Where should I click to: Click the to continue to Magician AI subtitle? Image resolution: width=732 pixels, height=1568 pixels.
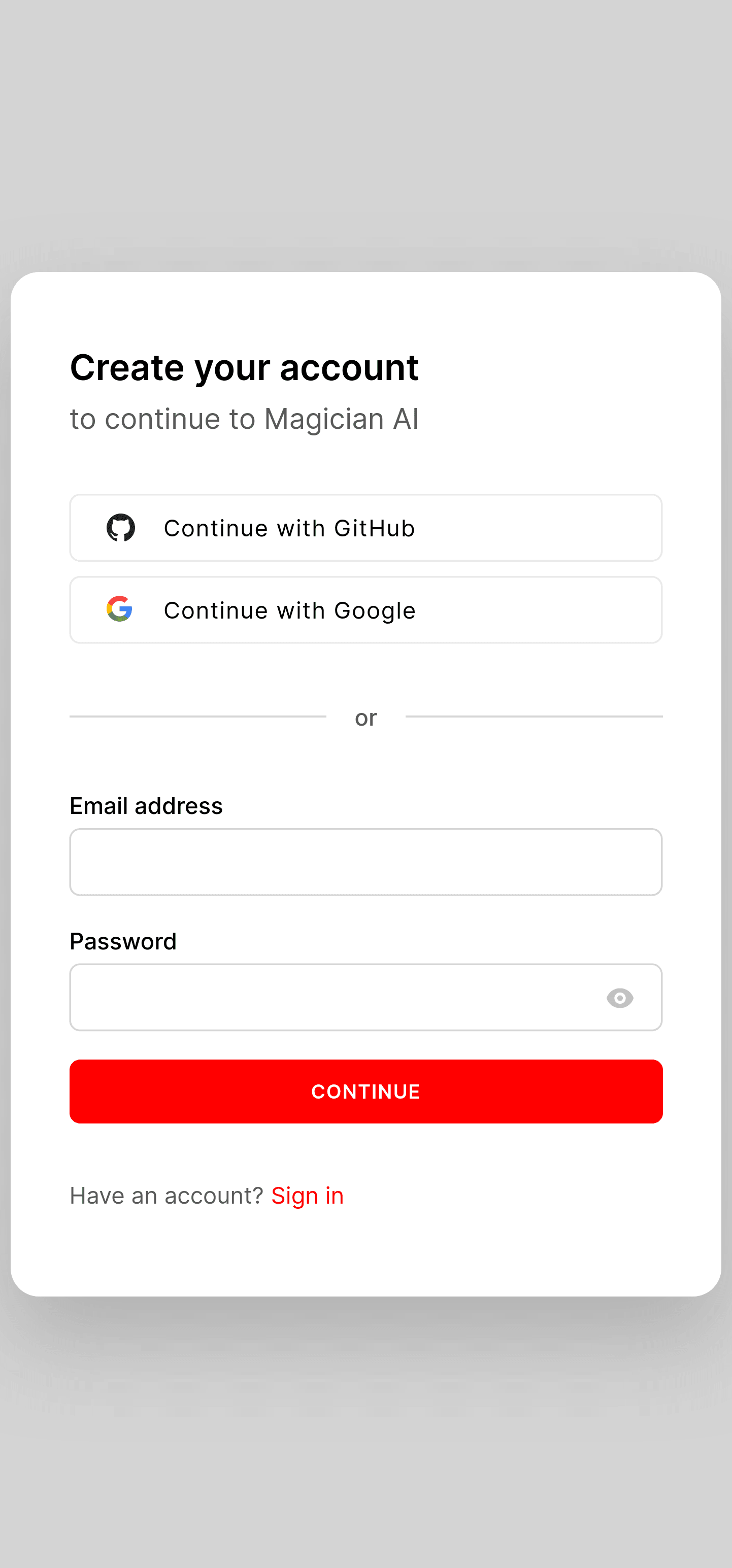244,419
